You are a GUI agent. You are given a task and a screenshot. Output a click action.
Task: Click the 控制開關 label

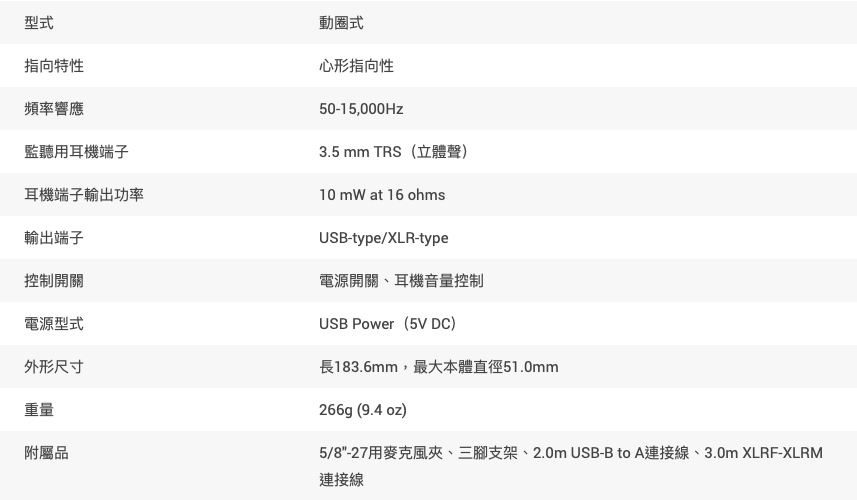point(54,281)
